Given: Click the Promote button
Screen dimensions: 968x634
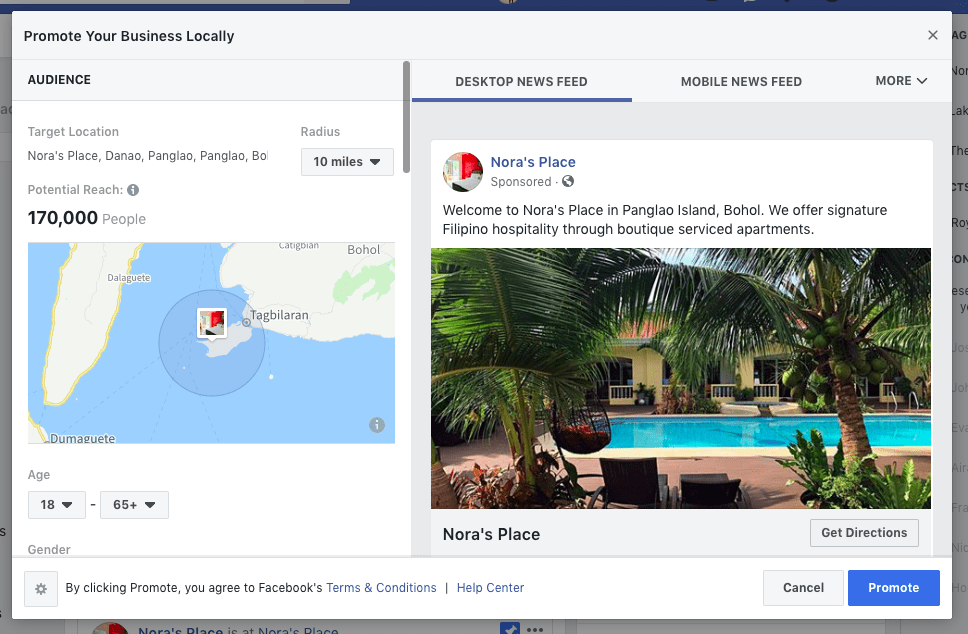Looking at the screenshot, I should click(x=893, y=588).
